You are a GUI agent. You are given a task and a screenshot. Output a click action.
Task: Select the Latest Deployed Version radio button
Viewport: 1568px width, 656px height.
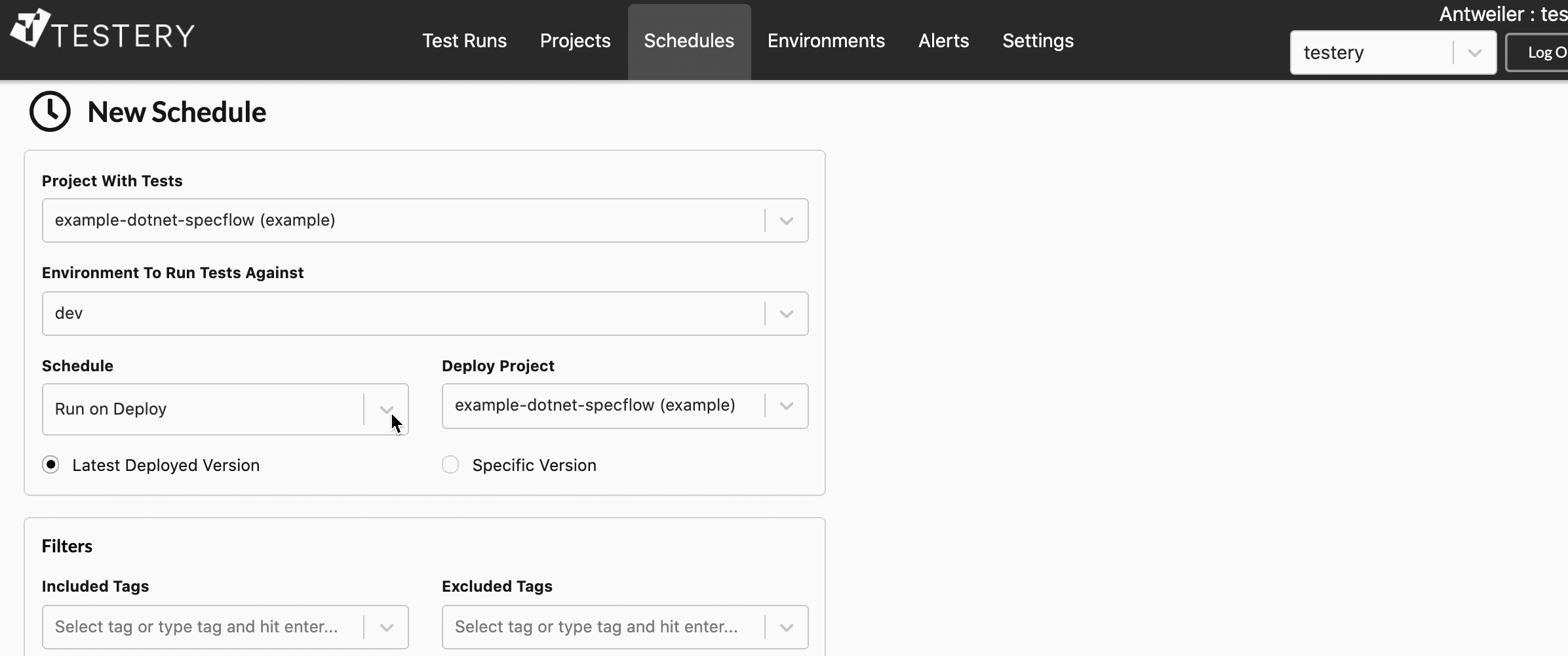coord(50,464)
